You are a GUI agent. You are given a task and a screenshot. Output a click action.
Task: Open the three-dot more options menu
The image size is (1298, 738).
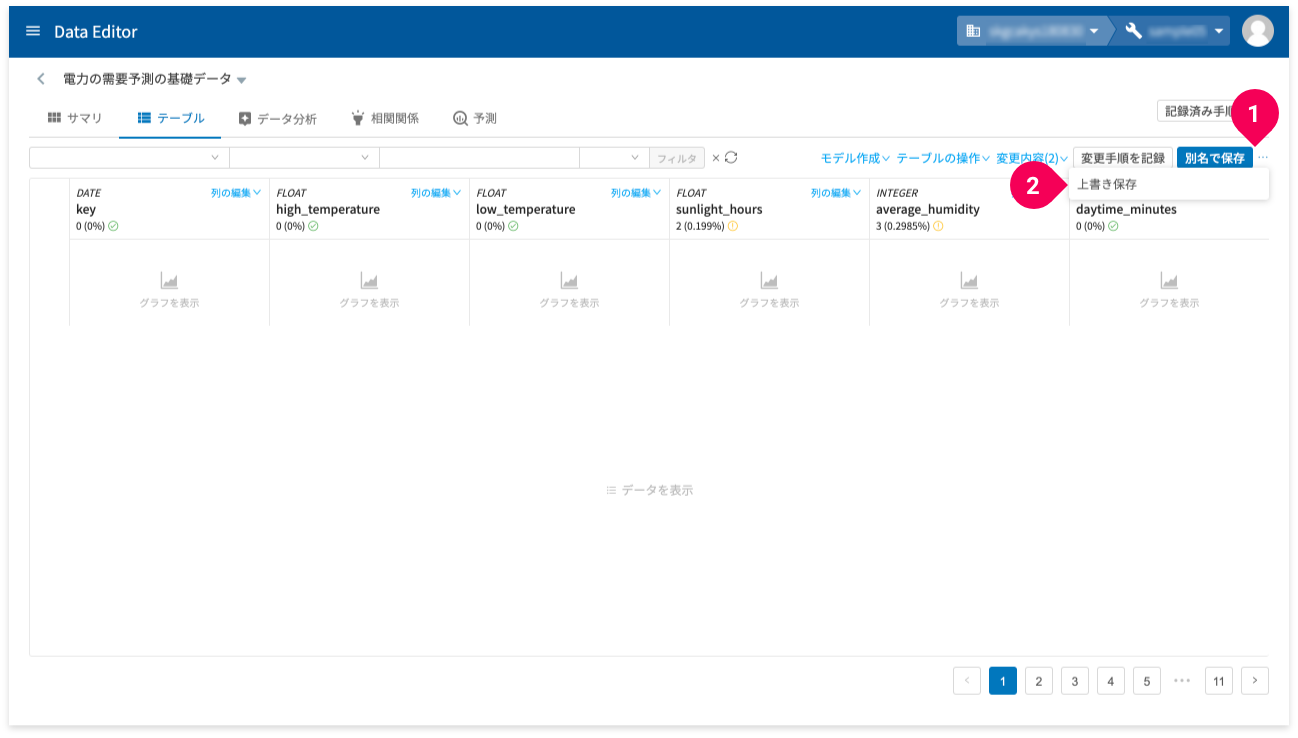(x=1263, y=158)
